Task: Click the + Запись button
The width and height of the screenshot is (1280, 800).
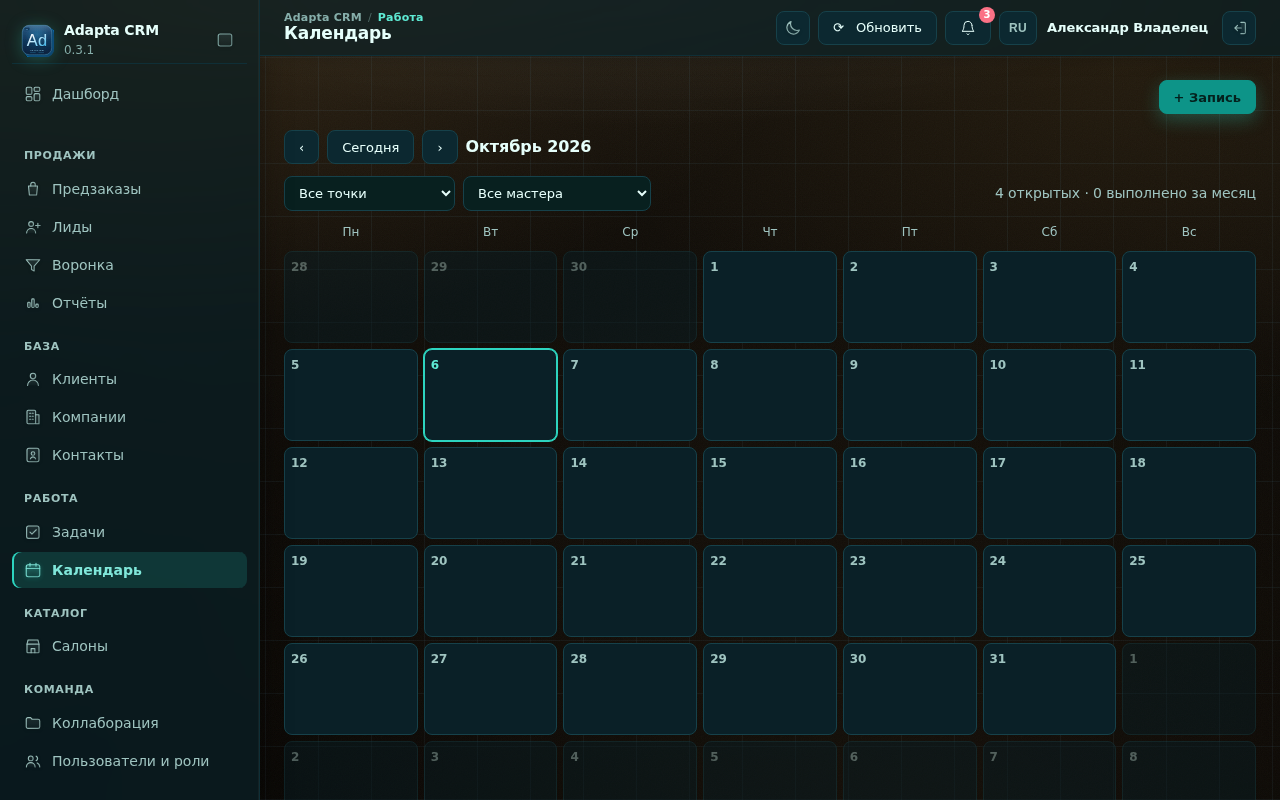Action: 1207,97
